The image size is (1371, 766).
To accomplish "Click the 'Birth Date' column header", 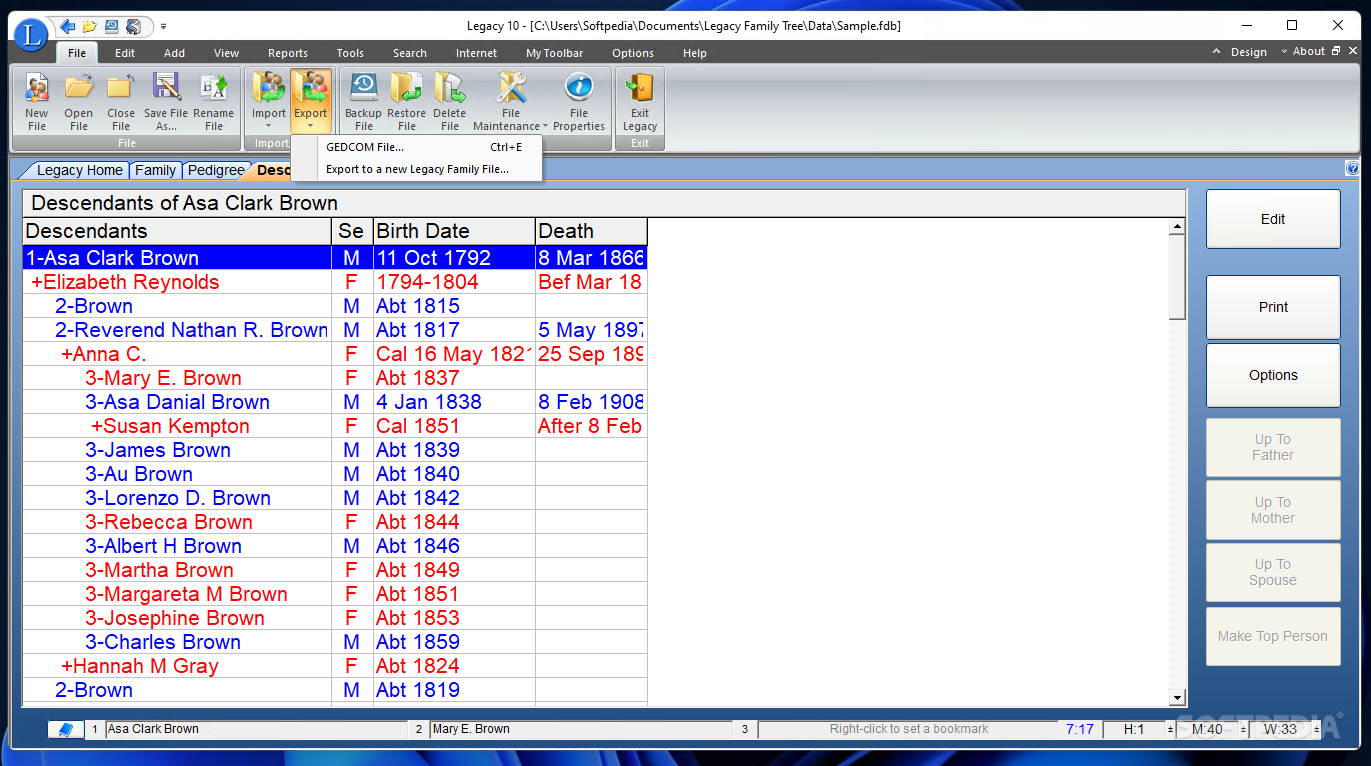I will (x=454, y=231).
